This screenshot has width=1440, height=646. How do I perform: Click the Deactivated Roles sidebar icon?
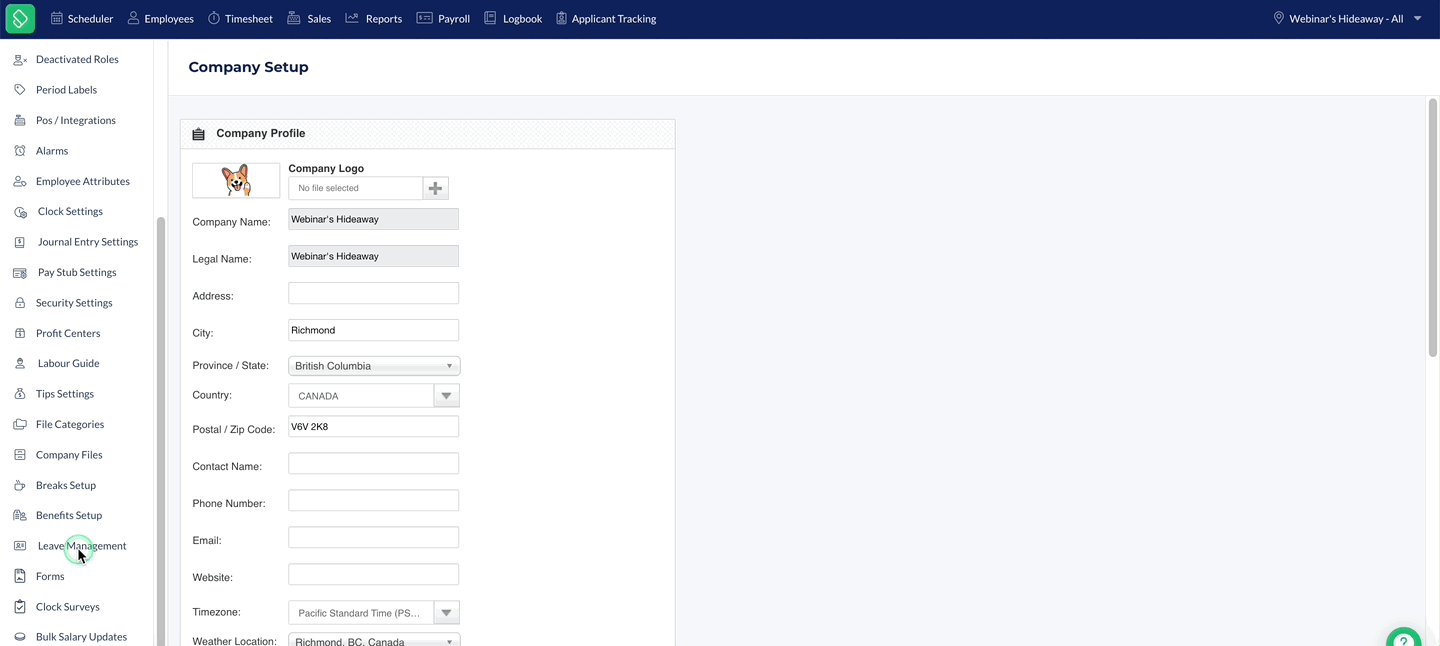(x=20, y=60)
